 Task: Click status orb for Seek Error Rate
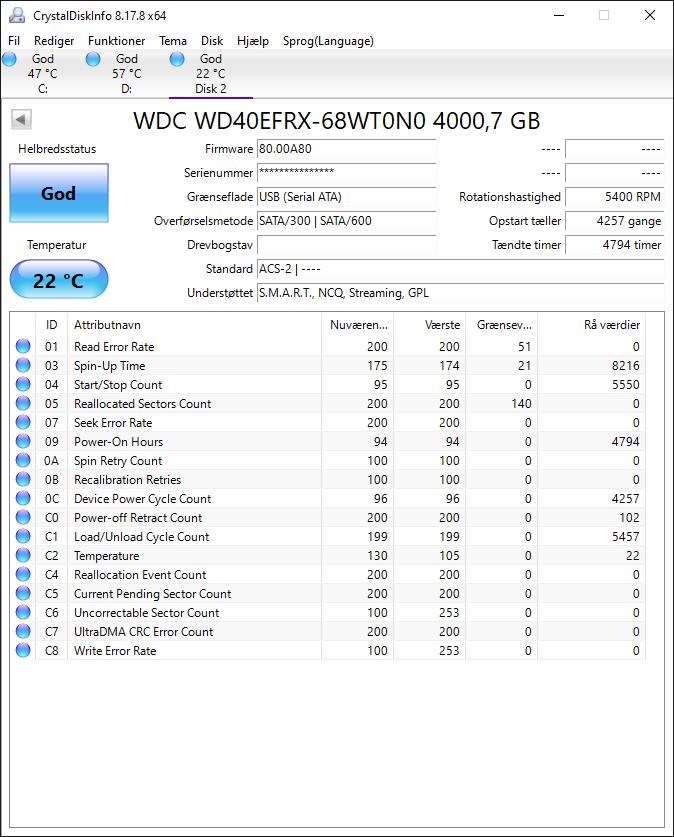[23, 422]
